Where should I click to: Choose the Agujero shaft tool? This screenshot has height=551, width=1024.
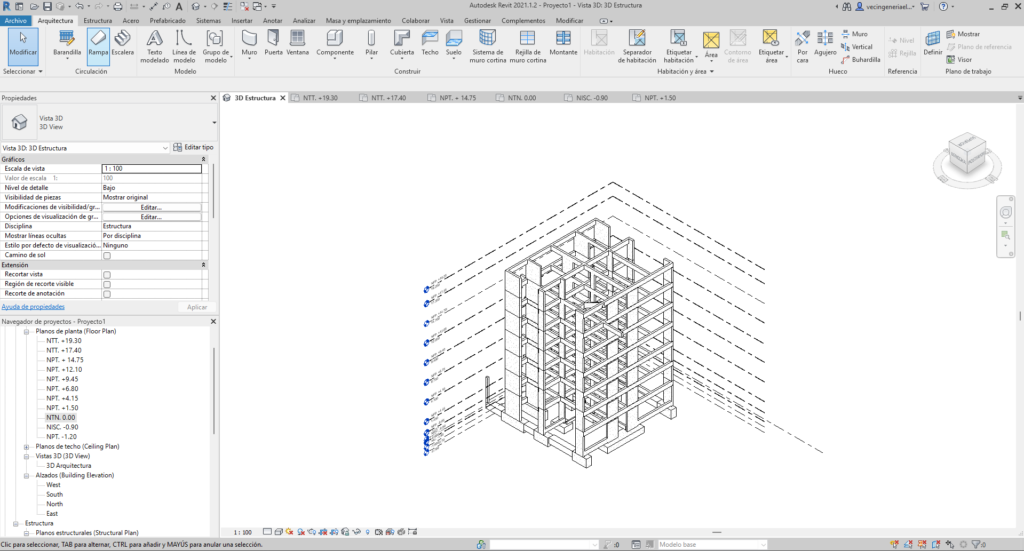click(x=825, y=44)
